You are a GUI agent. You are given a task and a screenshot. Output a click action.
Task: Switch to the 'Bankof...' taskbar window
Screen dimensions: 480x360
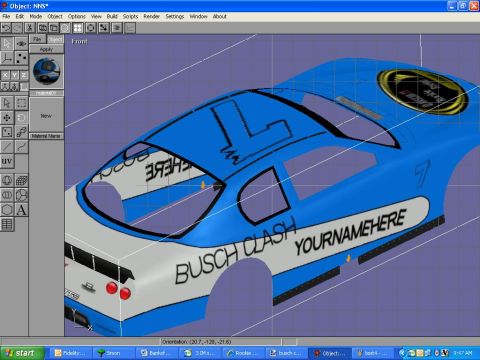[157, 353]
